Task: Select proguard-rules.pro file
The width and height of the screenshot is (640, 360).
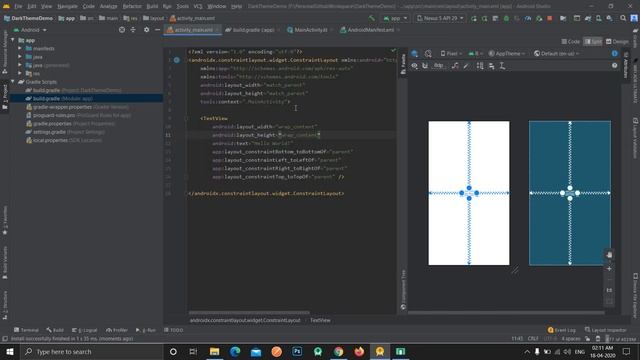Action: (x=78, y=115)
